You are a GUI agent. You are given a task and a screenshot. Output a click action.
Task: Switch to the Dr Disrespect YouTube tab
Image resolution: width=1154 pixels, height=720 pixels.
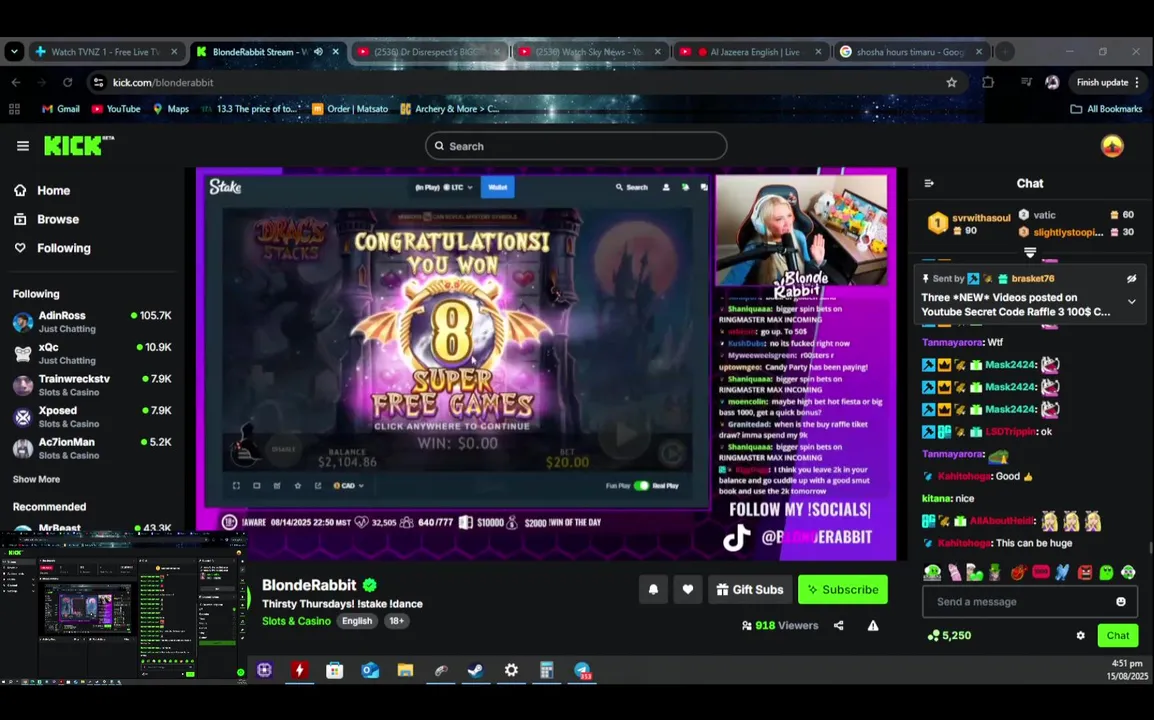428,52
